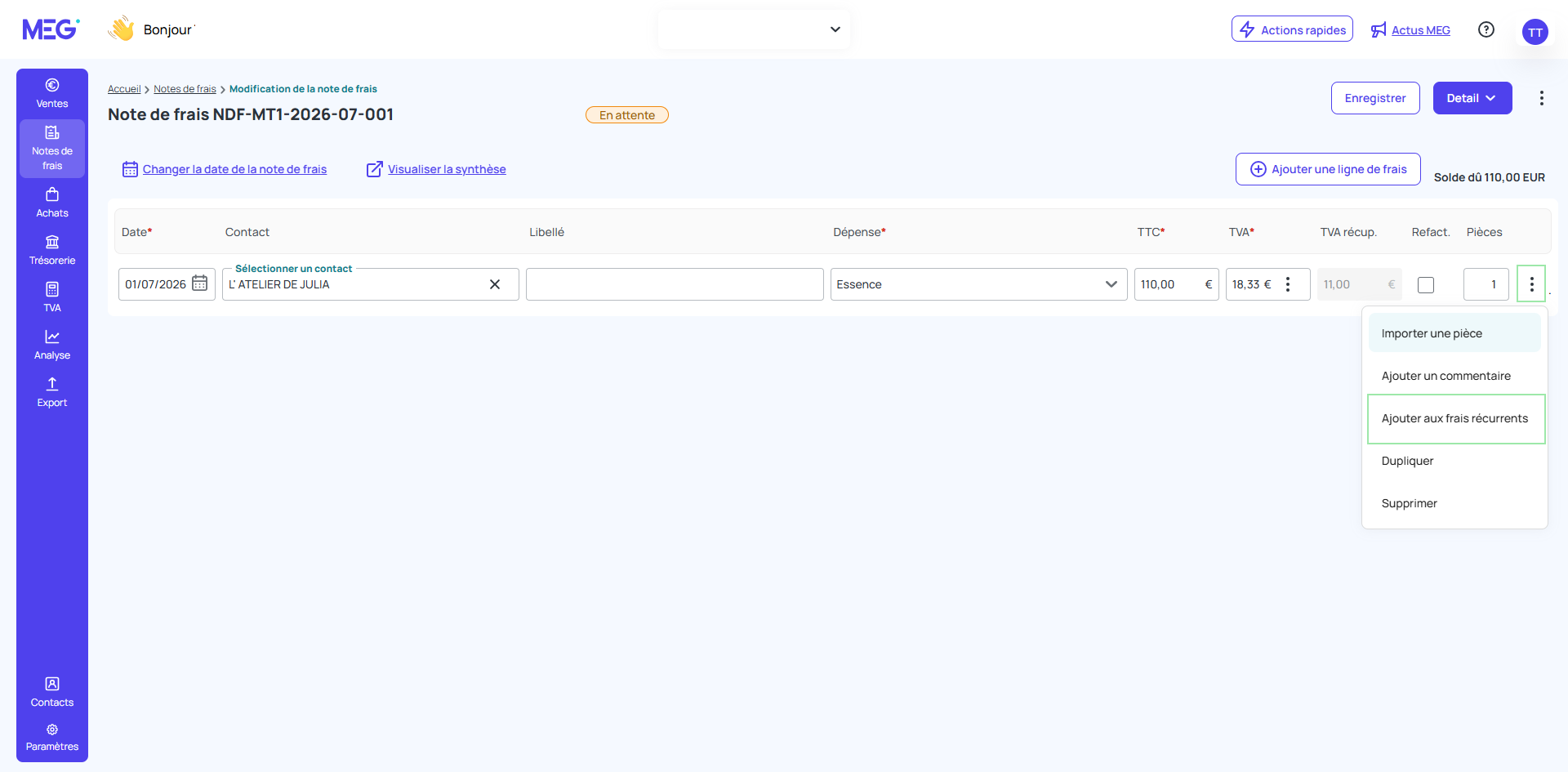Open the page-level three-dot menu
This screenshot has width=1568, height=772.
[1542, 98]
